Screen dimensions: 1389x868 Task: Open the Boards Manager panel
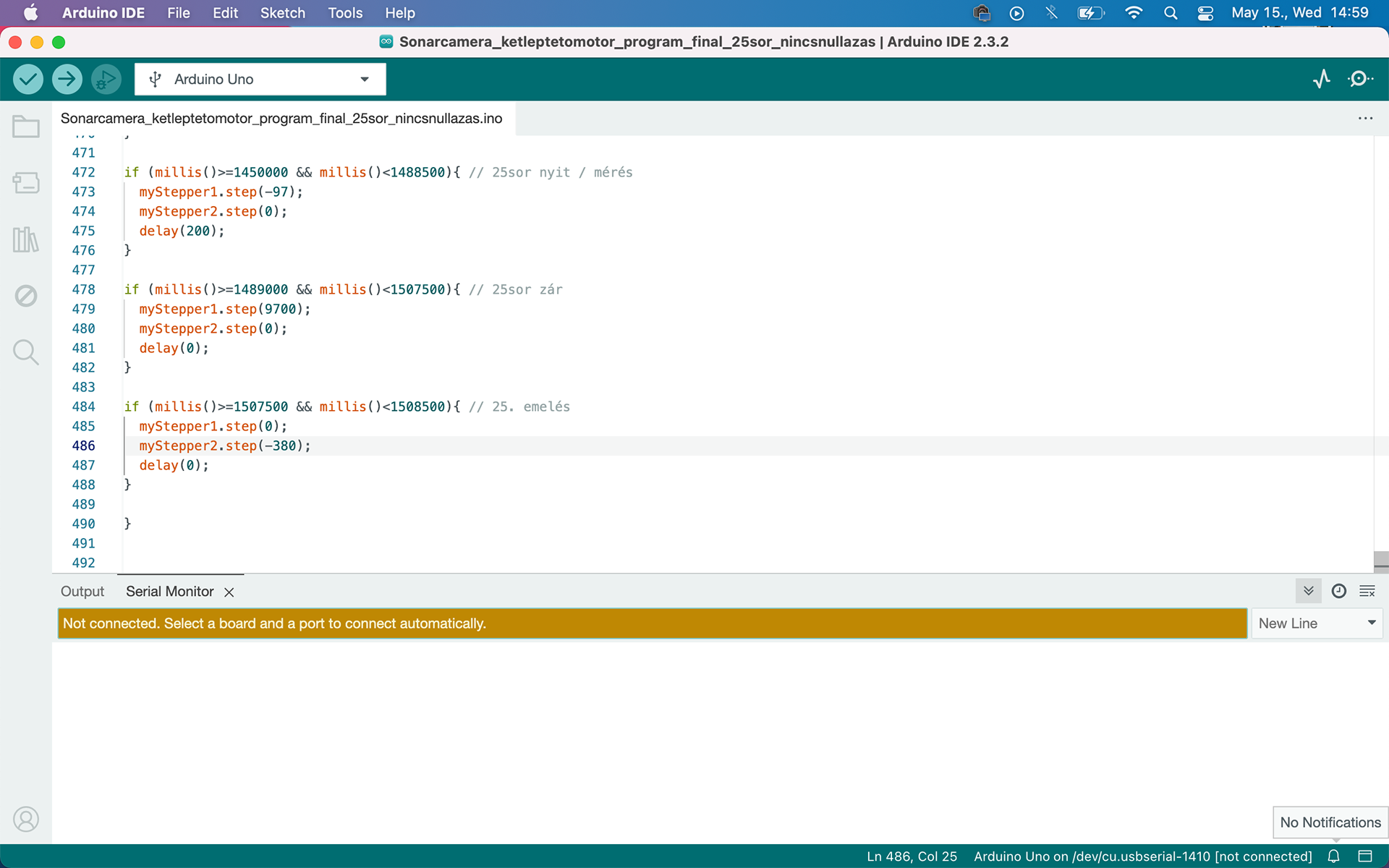[26, 182]
